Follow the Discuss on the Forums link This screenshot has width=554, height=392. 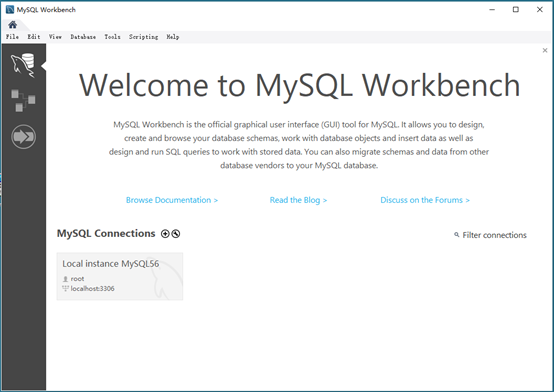coord(425,200)
